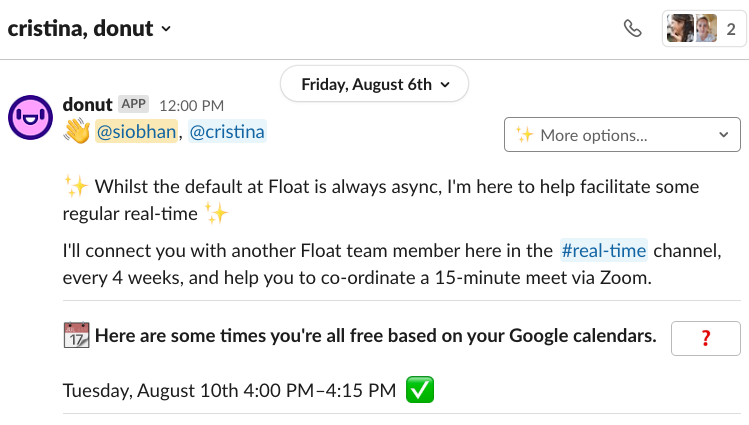The height and width of the screenshot is (425, 749).
Task: Click the calendar emoji icon
Action: tap(76, 336)
